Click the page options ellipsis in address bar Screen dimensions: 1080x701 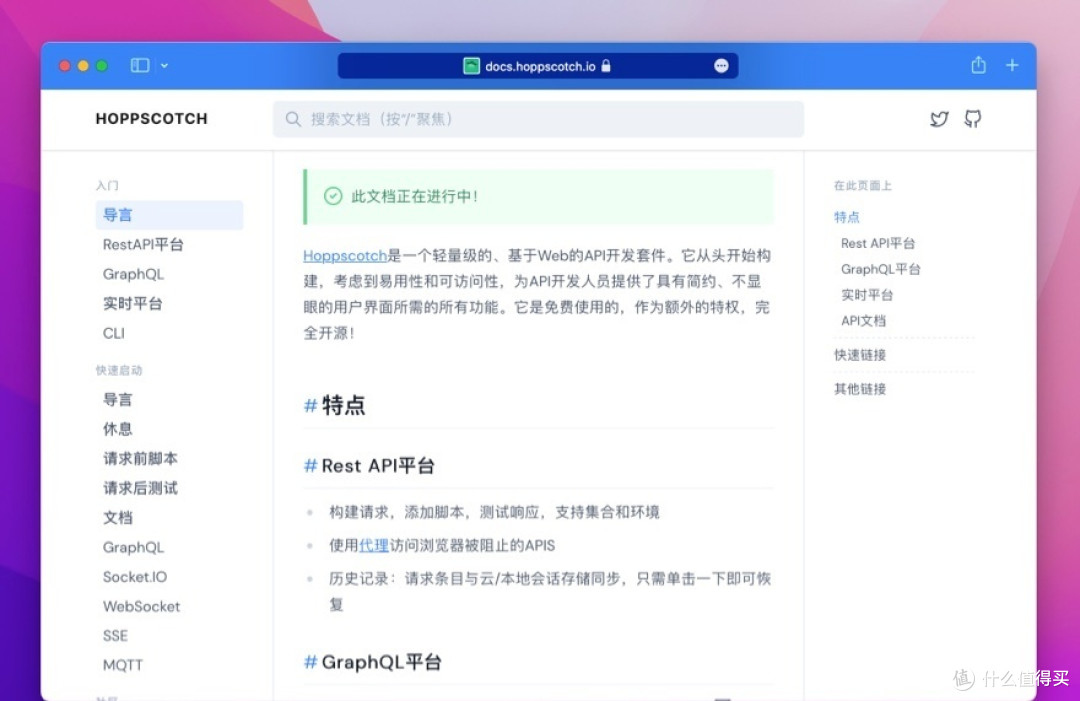721,65
